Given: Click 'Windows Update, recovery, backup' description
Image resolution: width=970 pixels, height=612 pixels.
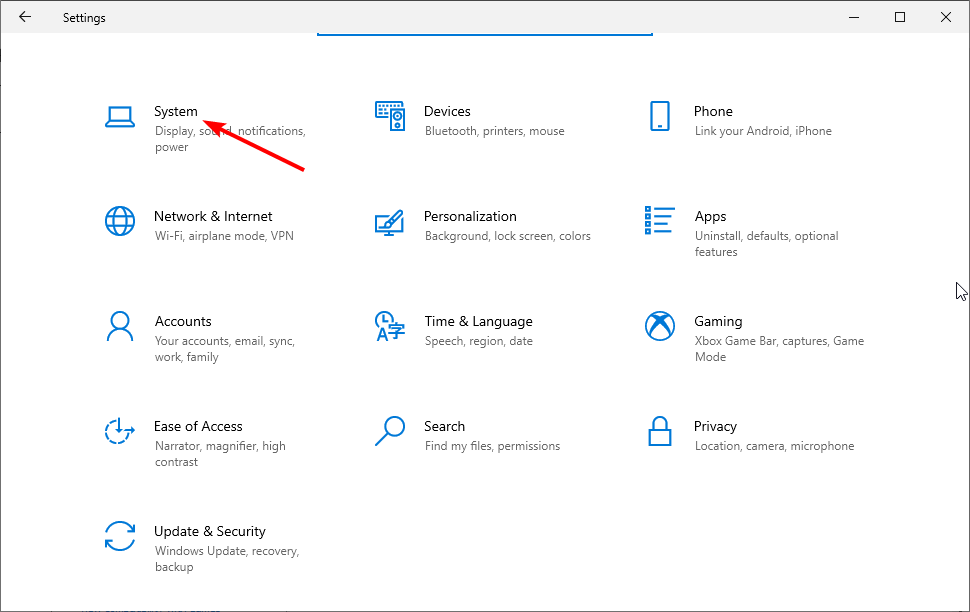Looking at the screenshot, I should [227, 559].
